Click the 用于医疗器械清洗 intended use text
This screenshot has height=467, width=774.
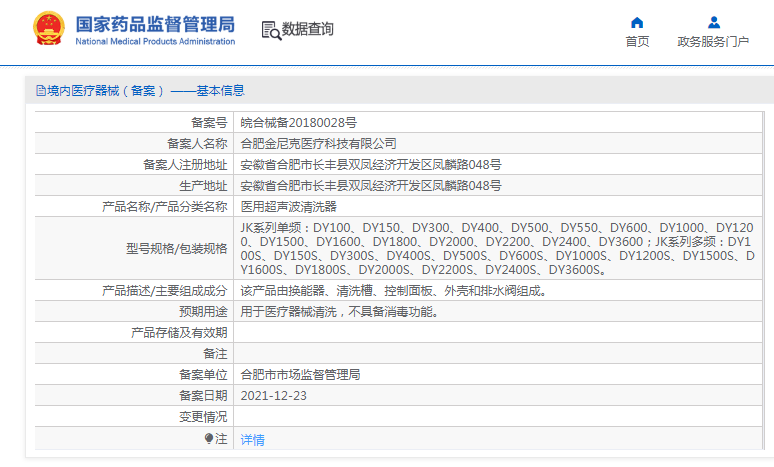[x=340, y=311]
